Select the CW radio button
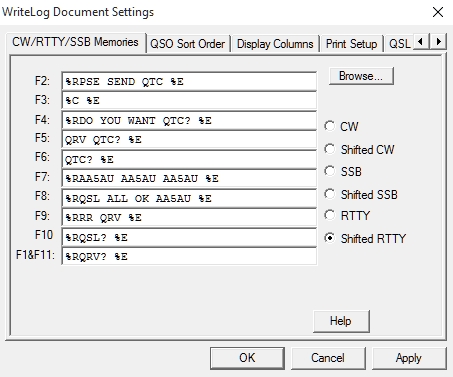453x377 pixels. pos(330,126)
